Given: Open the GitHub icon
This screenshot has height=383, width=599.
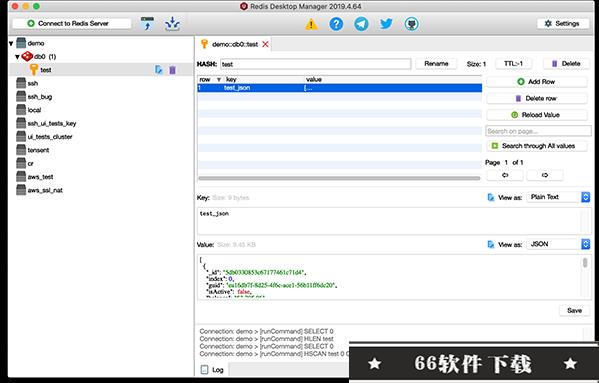Looking at the screenshot, I should click(x=411, y=24).
